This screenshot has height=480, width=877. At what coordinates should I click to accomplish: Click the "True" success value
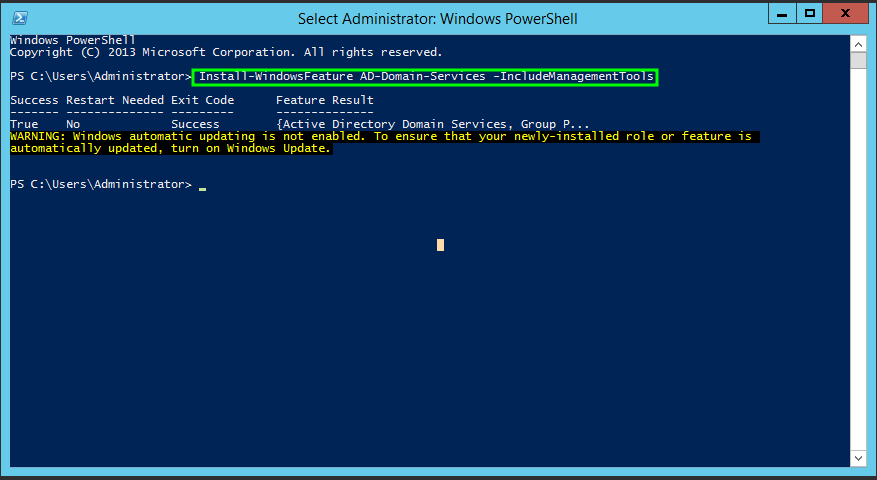click(x=25, y=124)
